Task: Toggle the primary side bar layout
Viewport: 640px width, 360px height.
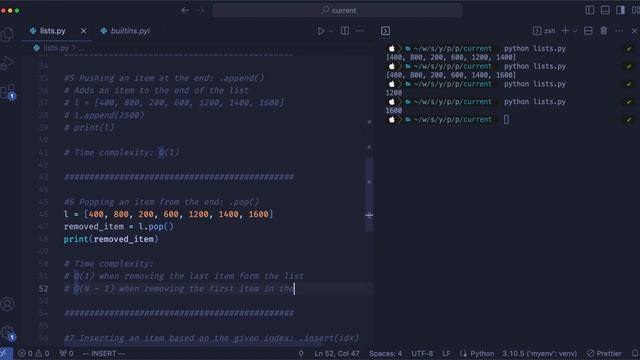Action: point(589,10)
